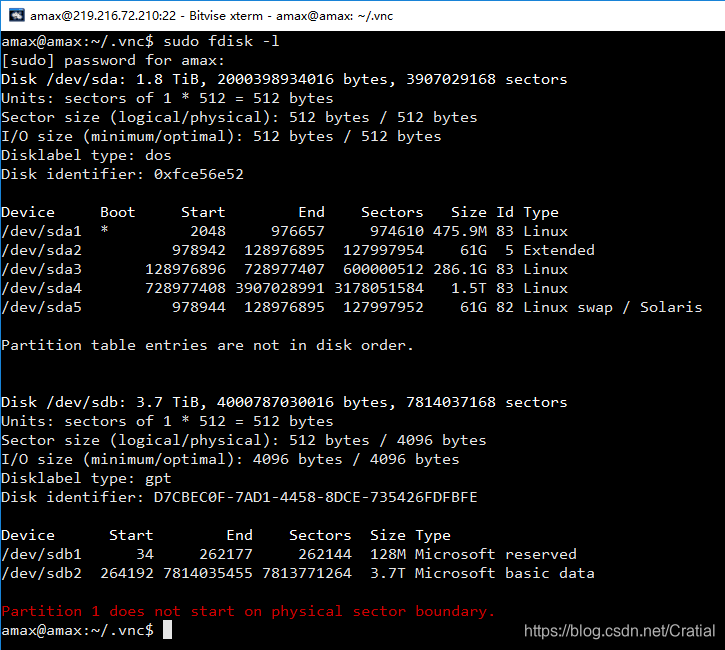Click the '/dev/sda2' device entry
Screen dimensions: 725x650
click(x=42, y=250)
